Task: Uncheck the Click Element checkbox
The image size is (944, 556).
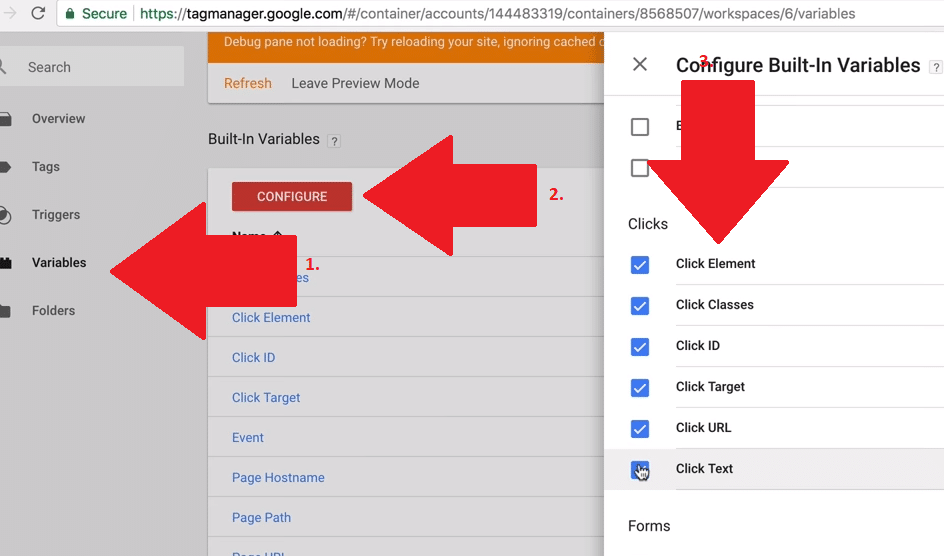Action: (640, 265)
